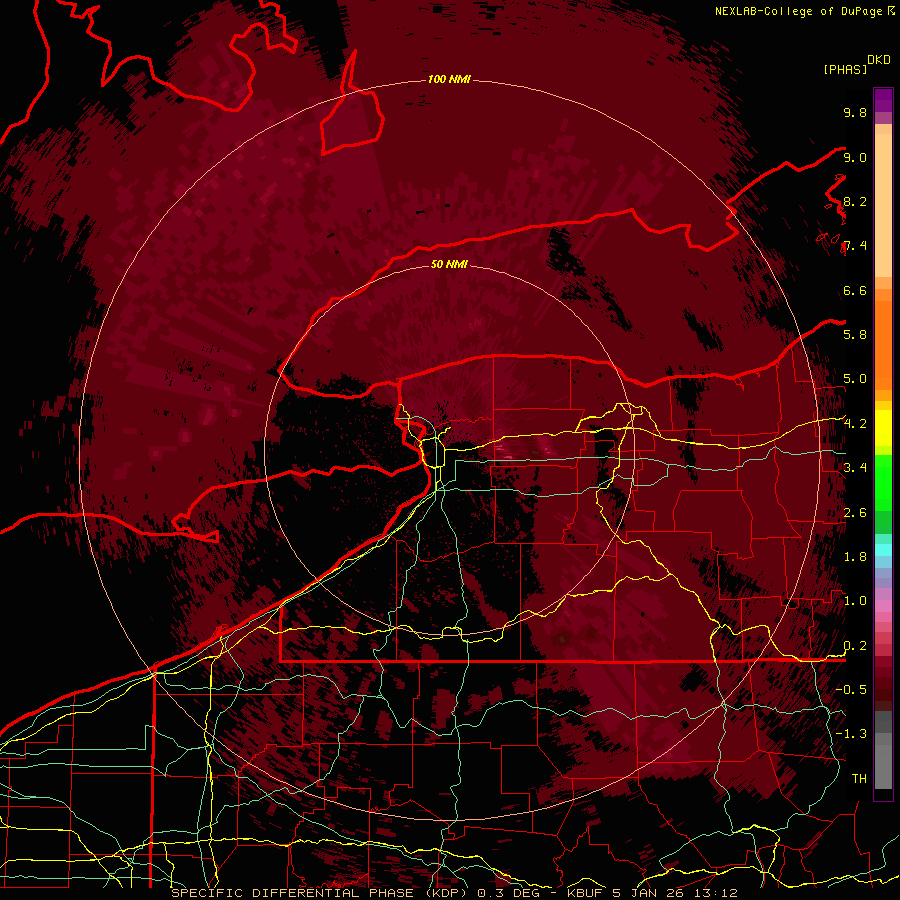Click the yellow segment of the color bar
Screen dimensions: 900x900
coord(883,428)
